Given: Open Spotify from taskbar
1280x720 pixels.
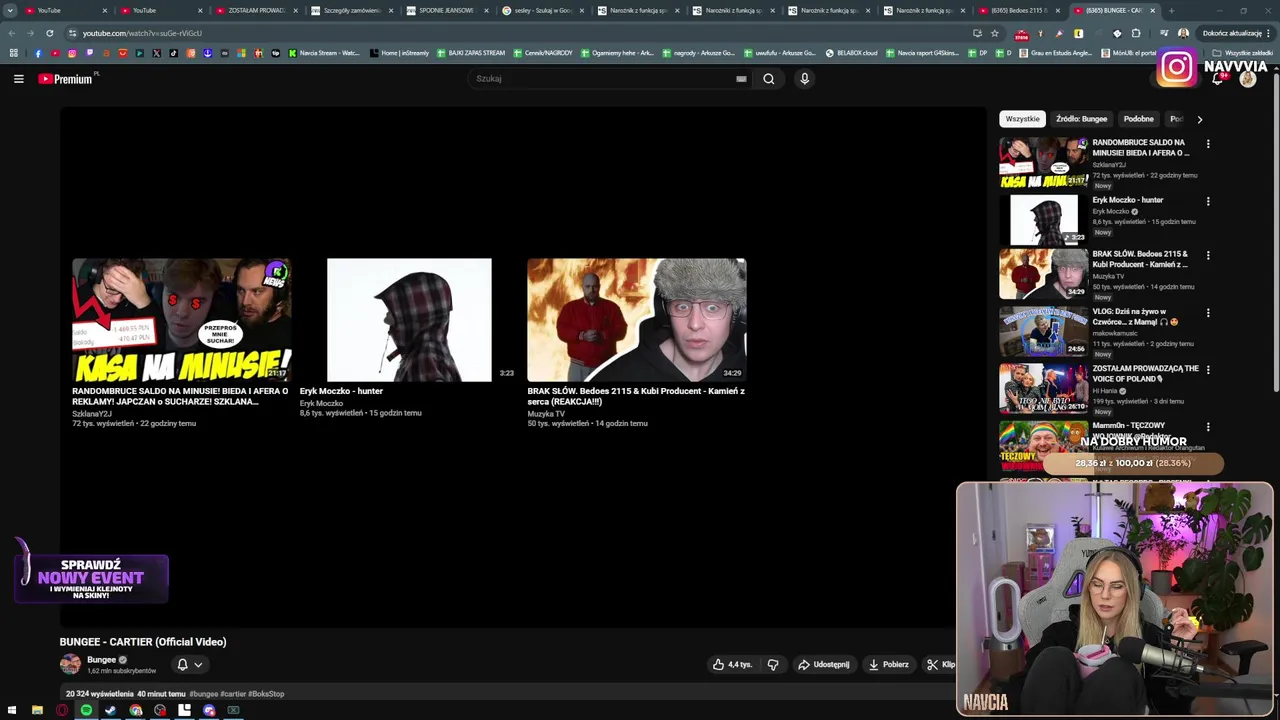Looking at the screenshot, I should coord(86,710).
